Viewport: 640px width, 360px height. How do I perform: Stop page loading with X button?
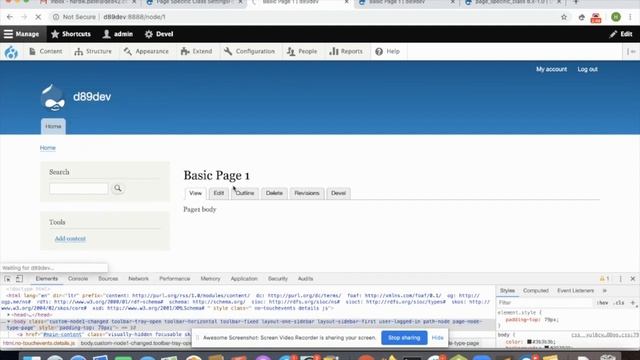(x=38, y=17)
